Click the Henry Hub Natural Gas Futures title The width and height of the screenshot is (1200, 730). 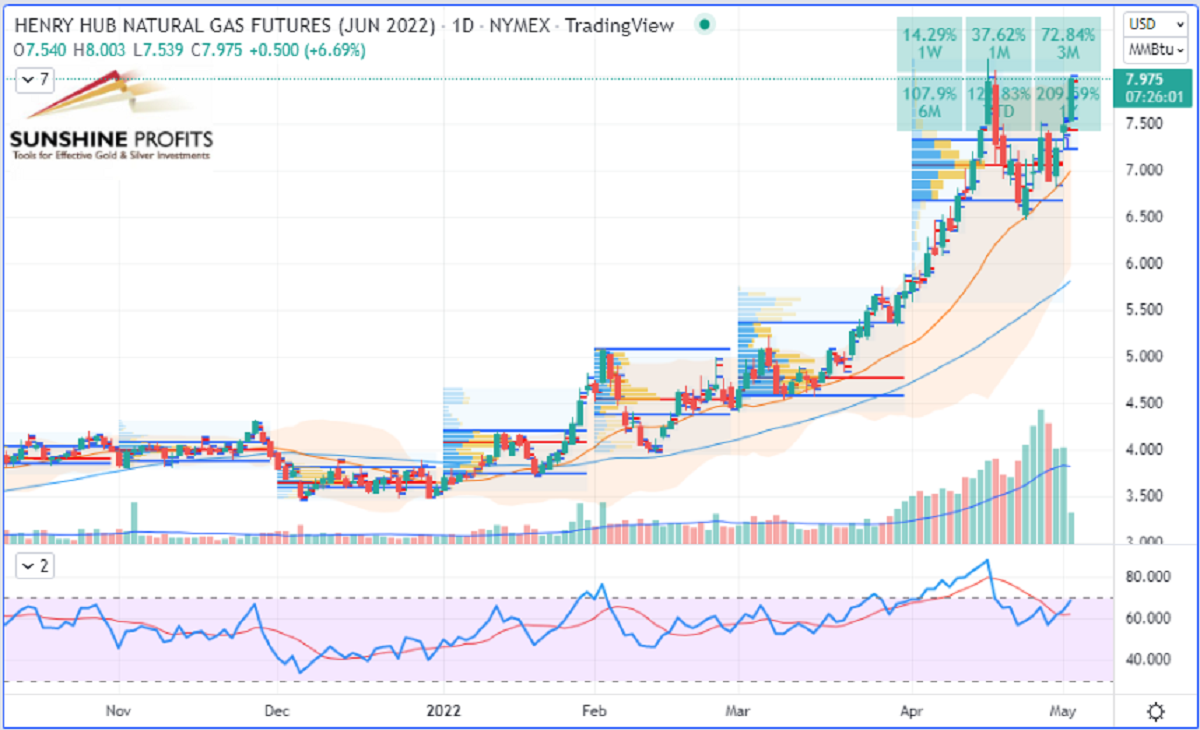(x=220, y=26)
